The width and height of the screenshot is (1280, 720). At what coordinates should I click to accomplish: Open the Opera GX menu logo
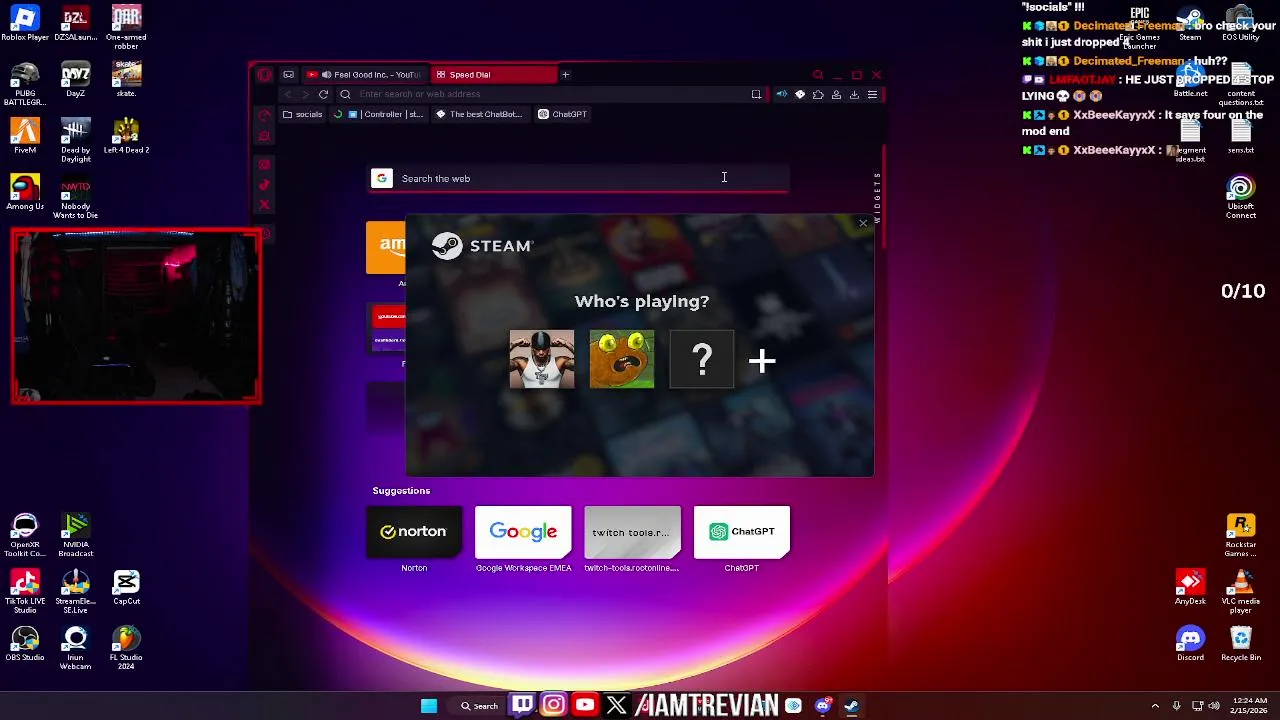tap(264, 74)
